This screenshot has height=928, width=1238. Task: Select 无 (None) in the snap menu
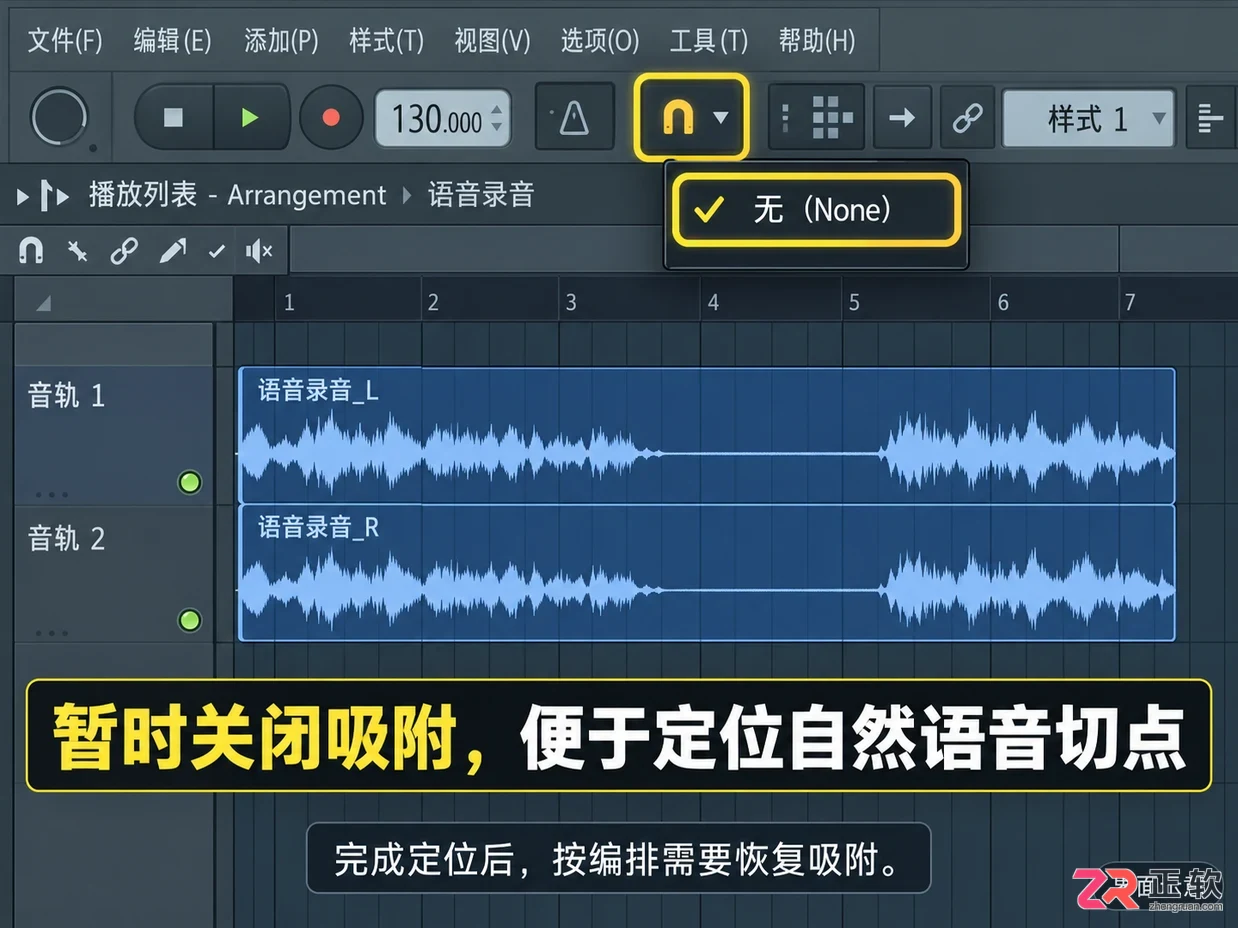816,210
